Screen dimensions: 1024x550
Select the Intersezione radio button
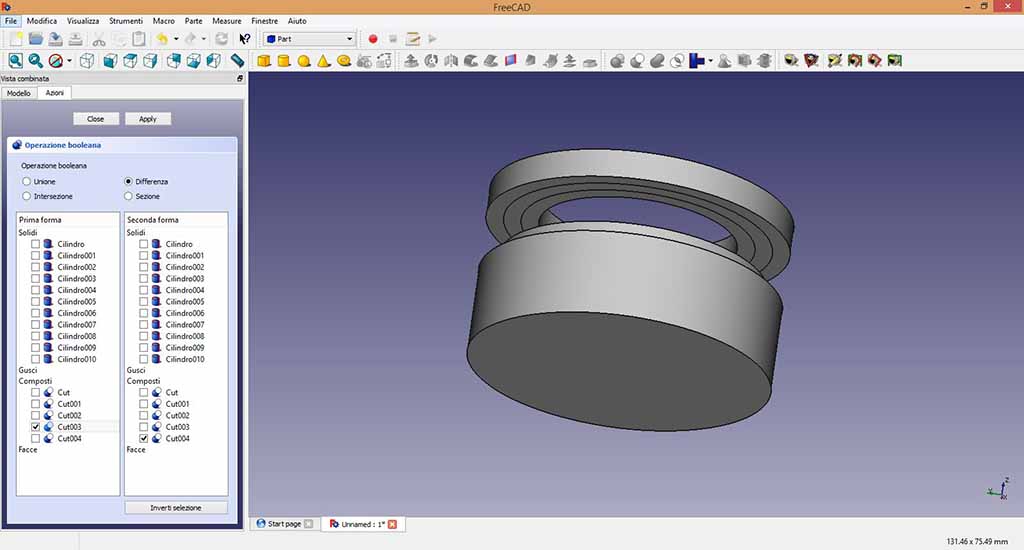pyautogui.click(x=27, y=196)
